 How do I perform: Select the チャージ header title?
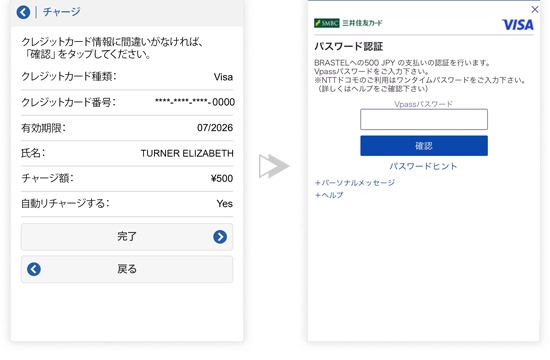point(62,12)
